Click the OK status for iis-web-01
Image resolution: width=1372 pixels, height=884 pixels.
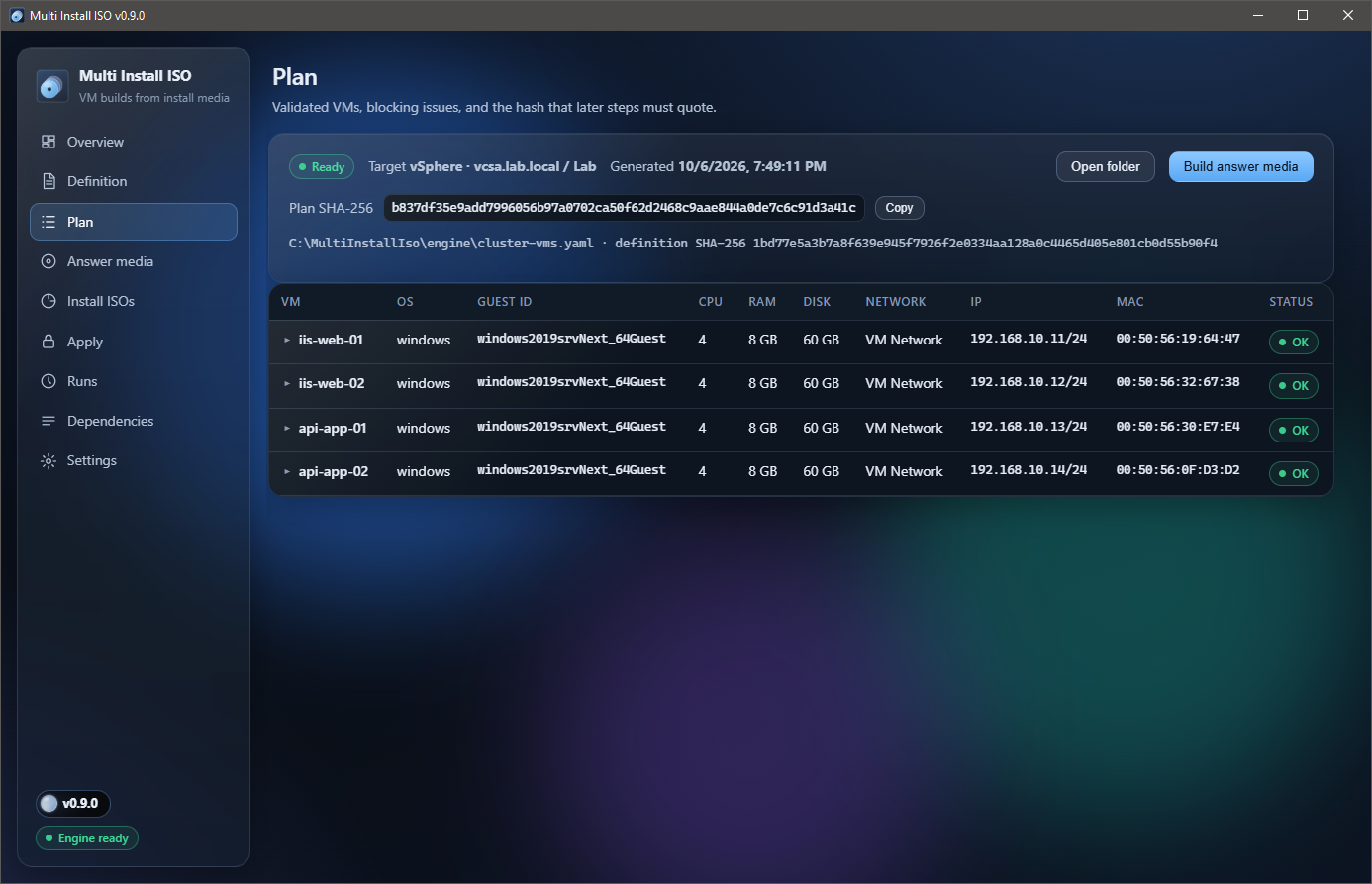[1294, 342]
